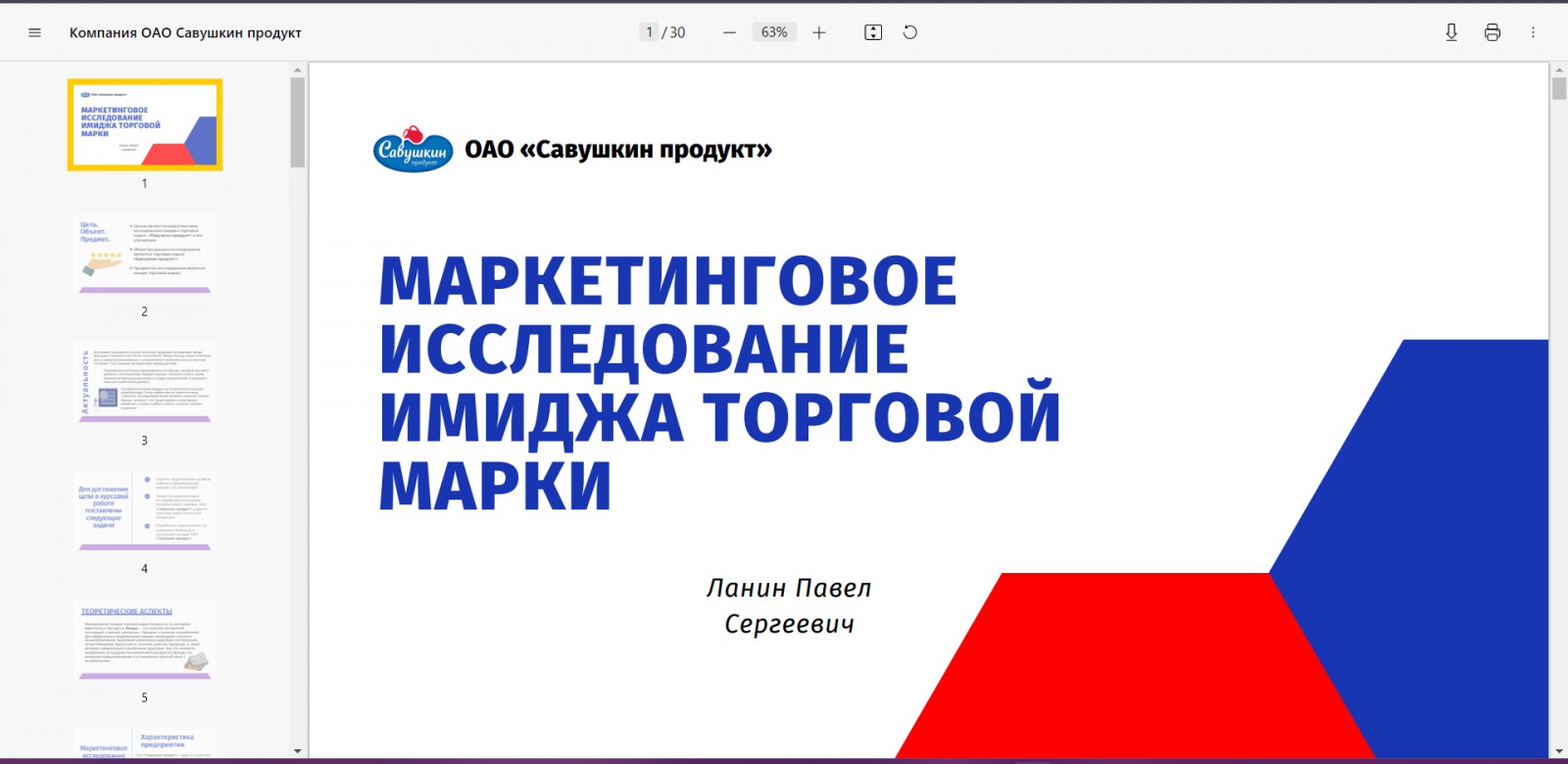This screenshot has width=1568, height=764.
Task: Click the Савушкин продукт logo on the slide
Action: click(414, 149)
